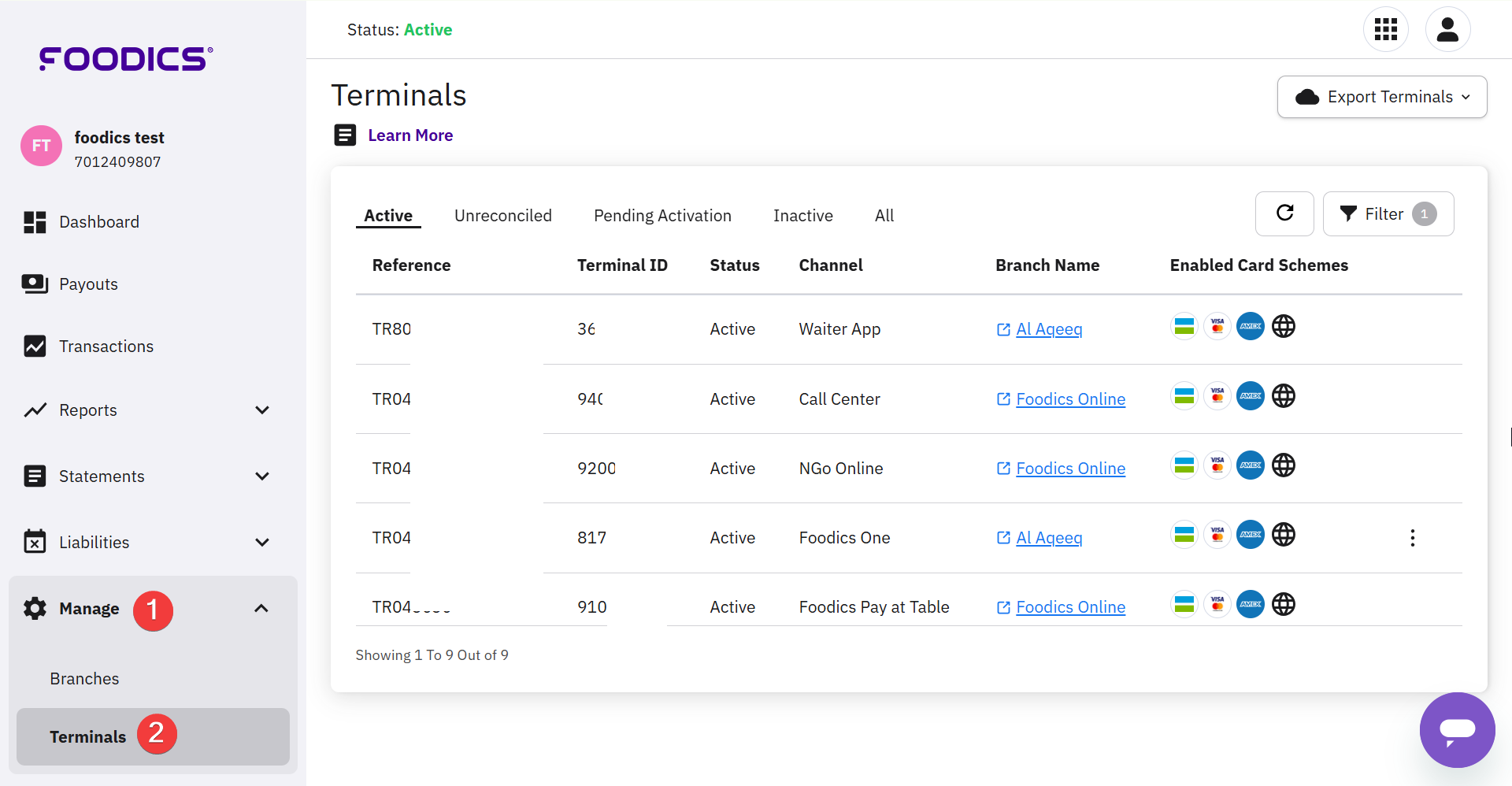Open the Filter button

[1388, 213]
